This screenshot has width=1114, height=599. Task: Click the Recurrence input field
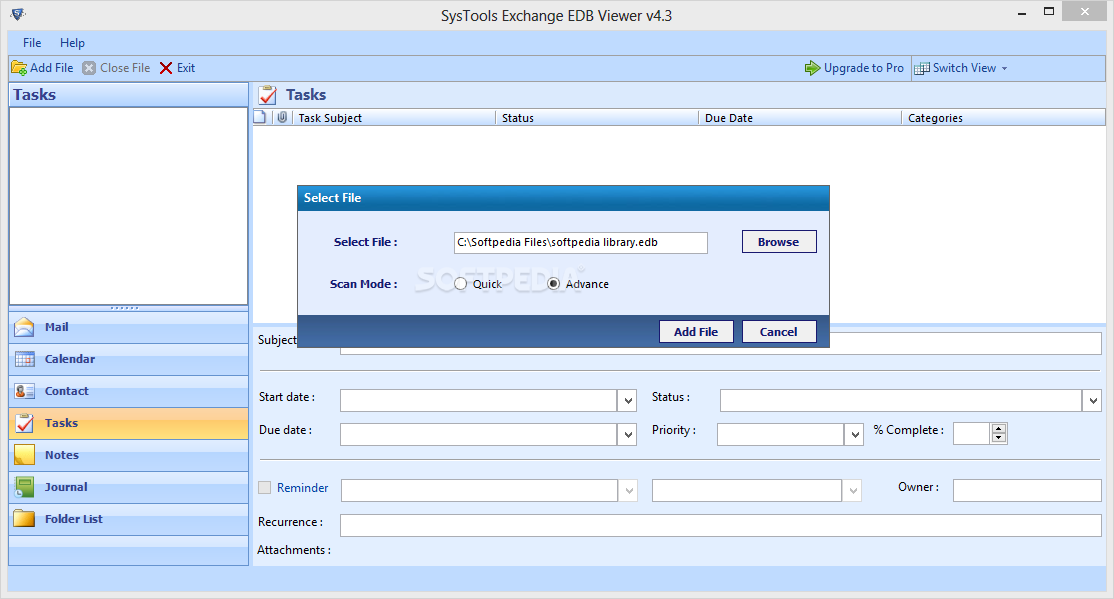(720, 525)
